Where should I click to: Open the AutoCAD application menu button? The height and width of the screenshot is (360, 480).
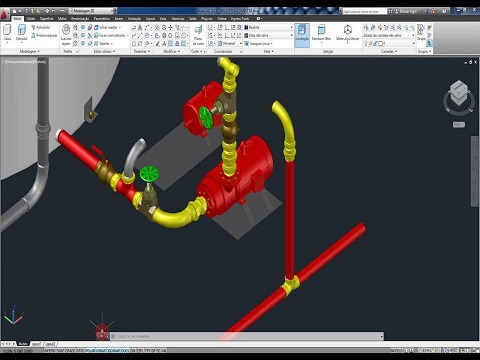pos(5,14)
